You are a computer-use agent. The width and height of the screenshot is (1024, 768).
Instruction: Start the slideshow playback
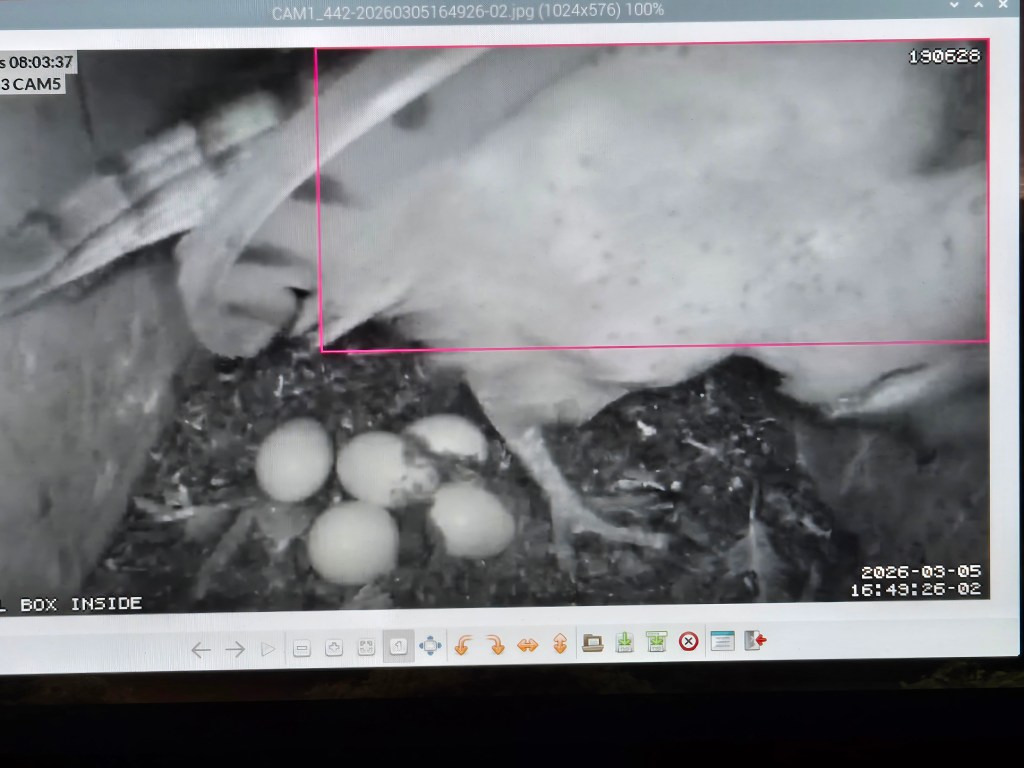pos(268,649)
